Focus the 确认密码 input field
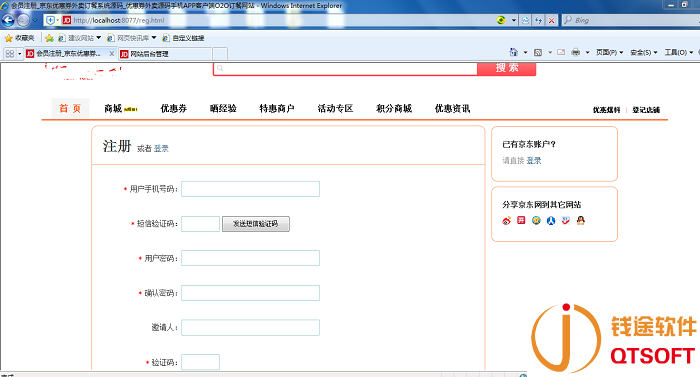Image resolution: width=700 pixels, height=377 pixels. pos(250,293)
